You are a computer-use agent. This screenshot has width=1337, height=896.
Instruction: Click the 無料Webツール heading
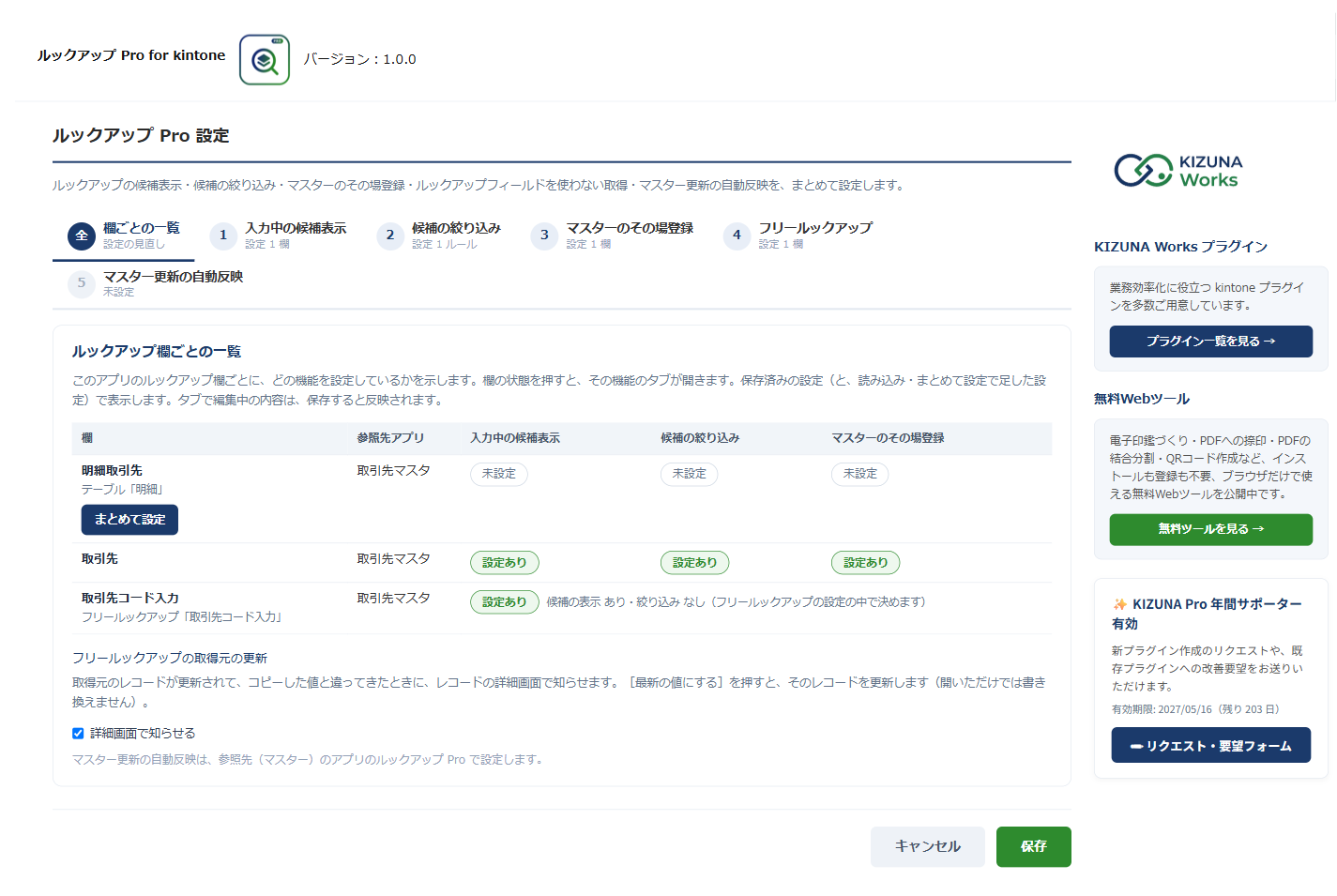[x=1142, y=399]
